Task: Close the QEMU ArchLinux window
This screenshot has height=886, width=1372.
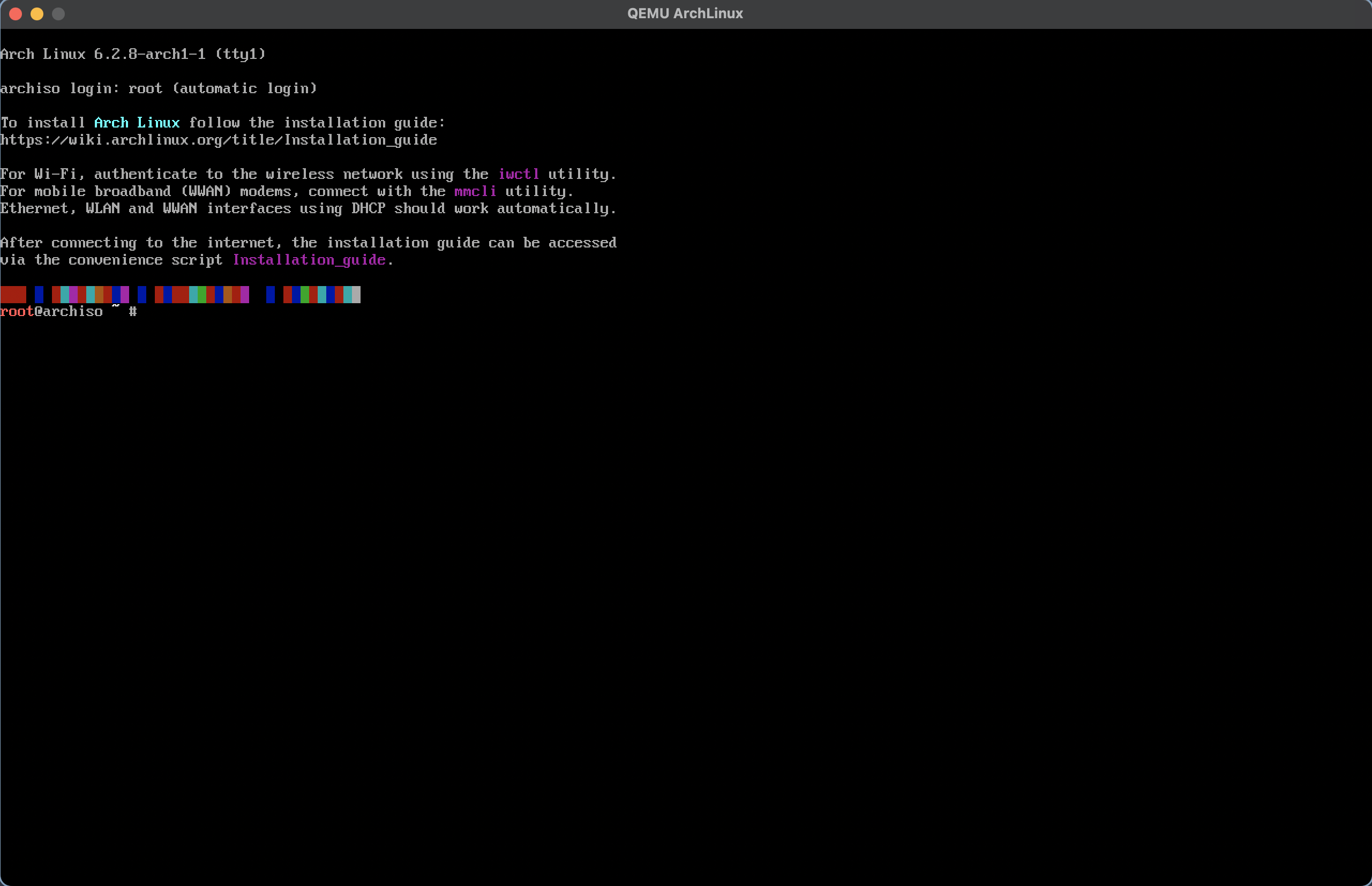Action: pos(16,14)
